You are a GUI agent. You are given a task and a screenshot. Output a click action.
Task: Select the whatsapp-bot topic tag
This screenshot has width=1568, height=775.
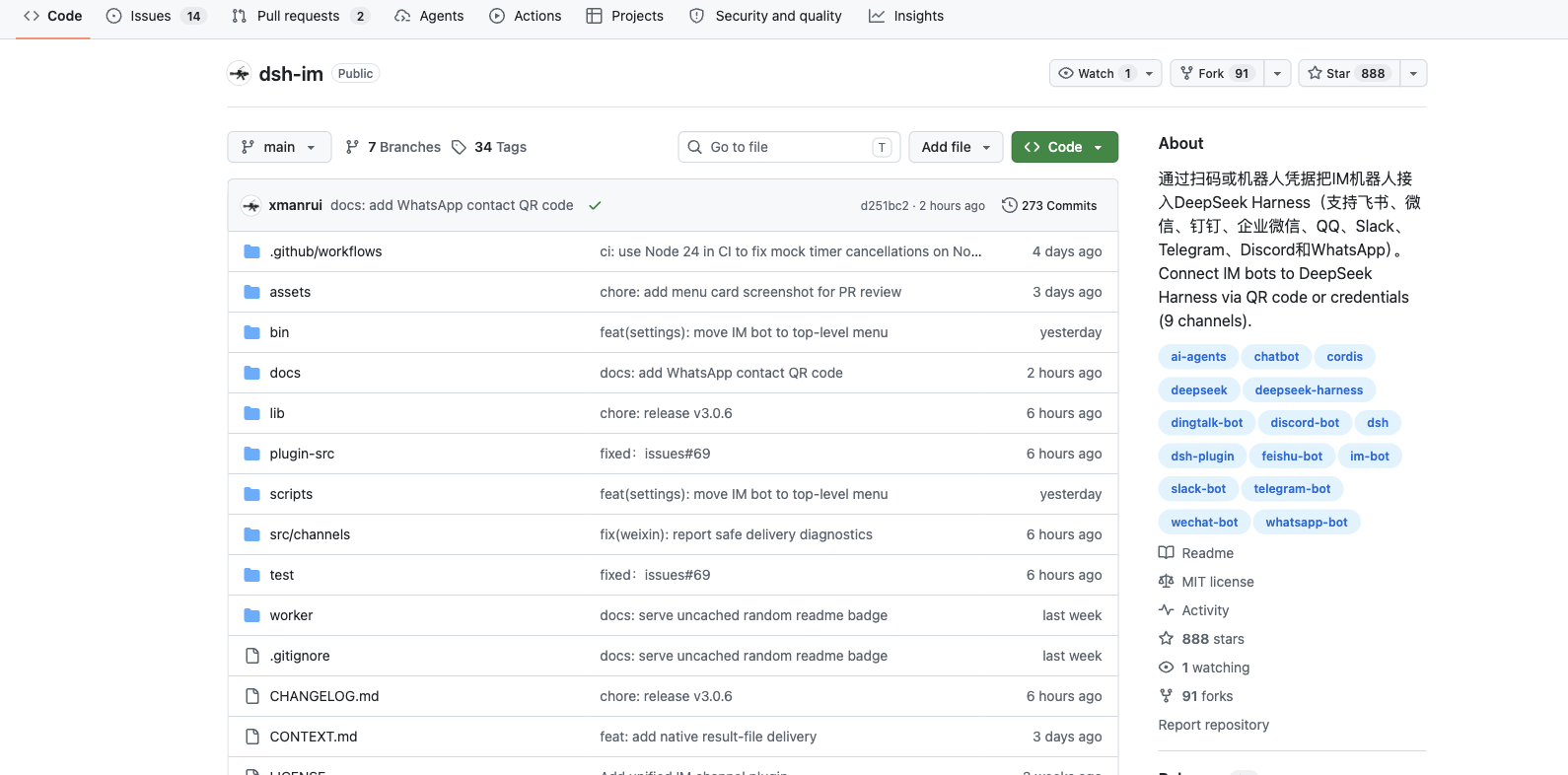point(1307,523)
